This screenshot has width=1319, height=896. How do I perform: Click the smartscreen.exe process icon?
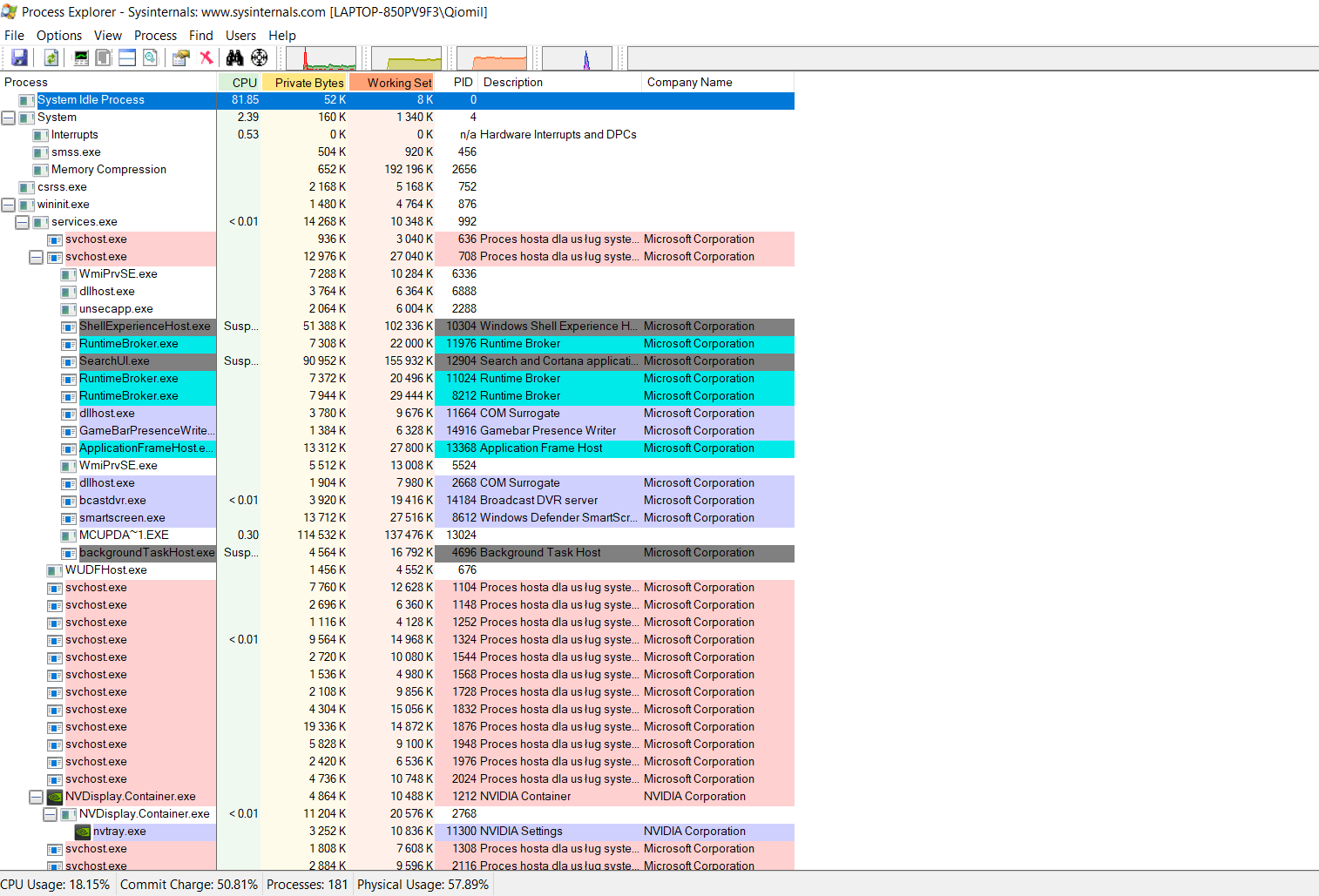coord(69,518)
